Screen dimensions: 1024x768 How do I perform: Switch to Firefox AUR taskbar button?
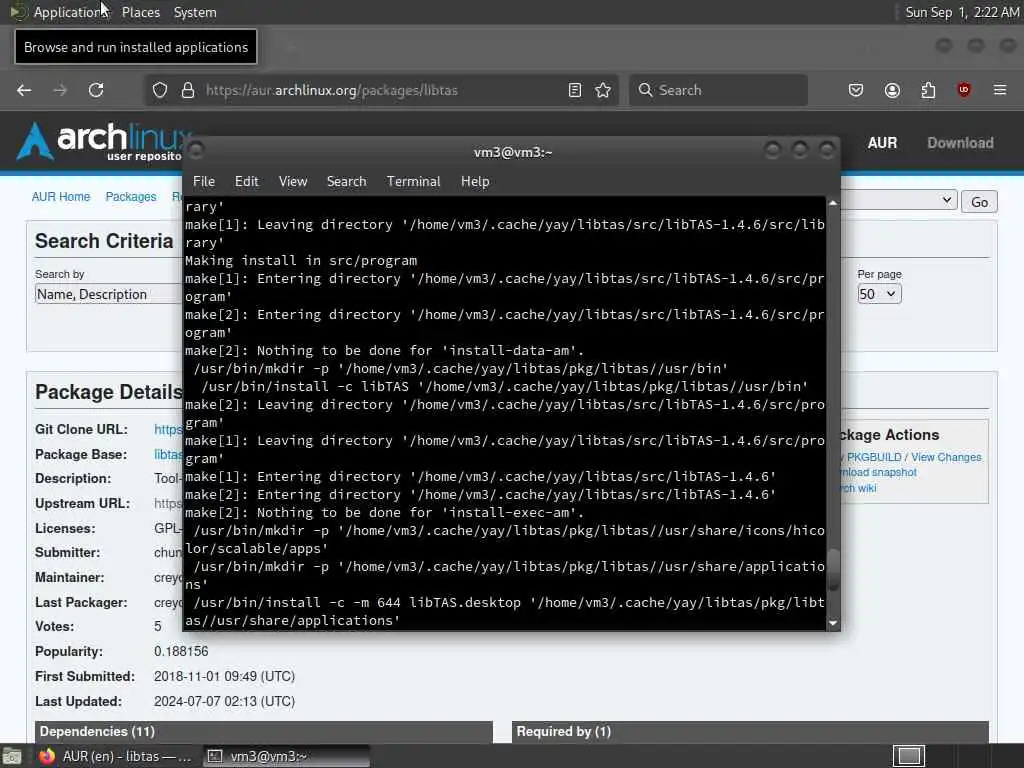click(115, 756)
